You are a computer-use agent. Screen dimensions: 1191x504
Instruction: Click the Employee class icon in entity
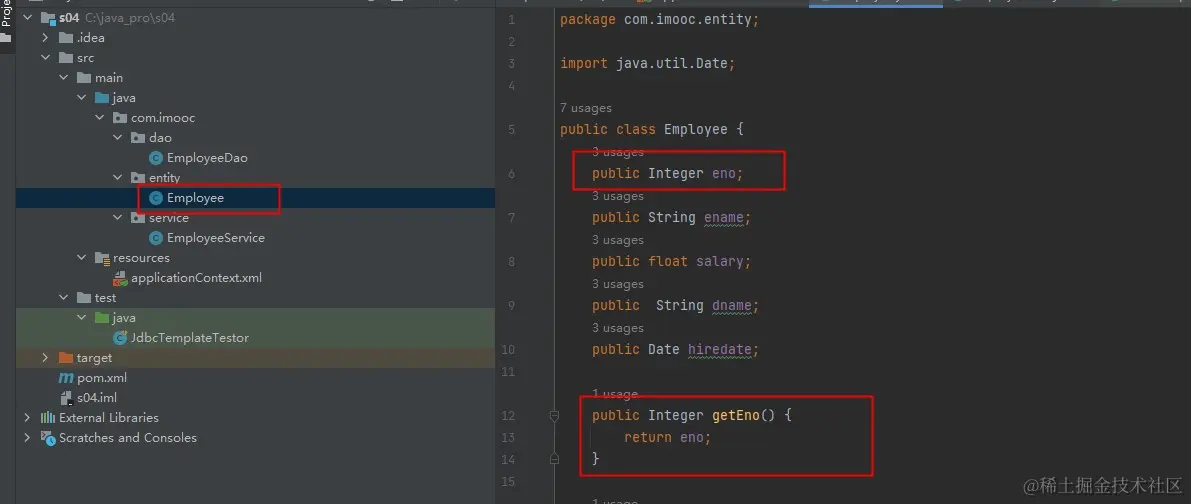(156, 198)
